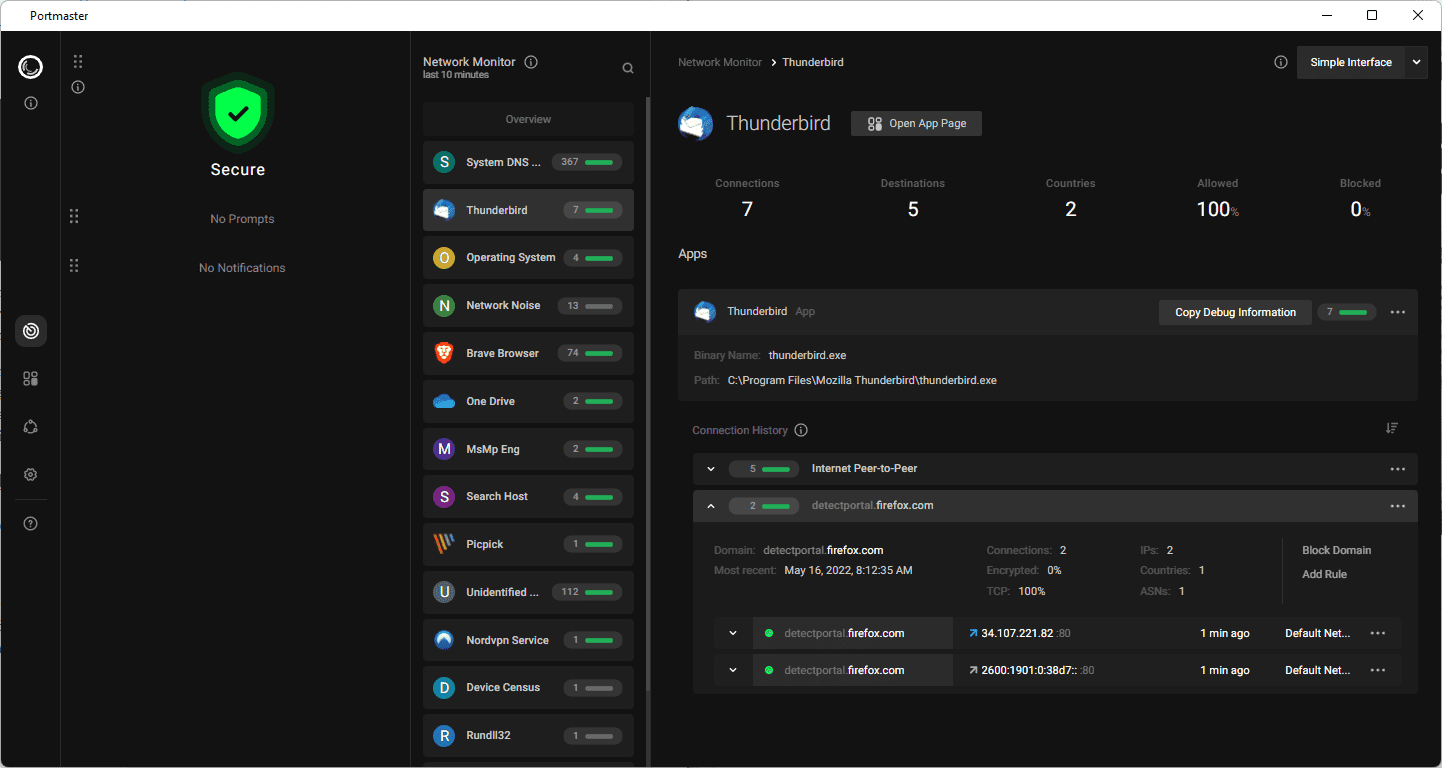Screen dimensions: 1442x768
Task: Select MsMp Eng entry
Action: point(528,449)
